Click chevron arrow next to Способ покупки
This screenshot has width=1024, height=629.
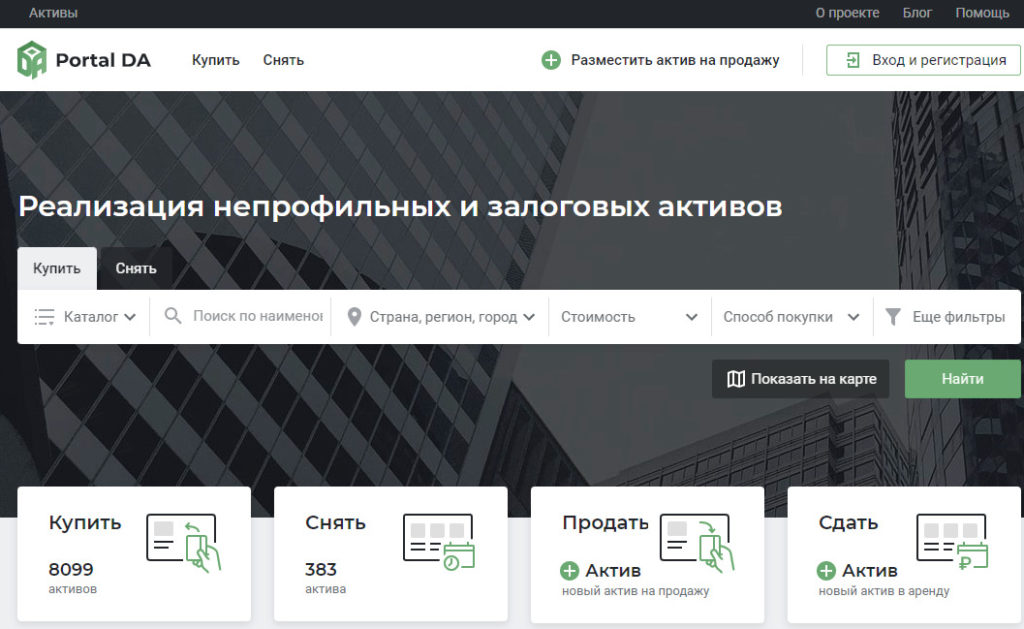854,317
